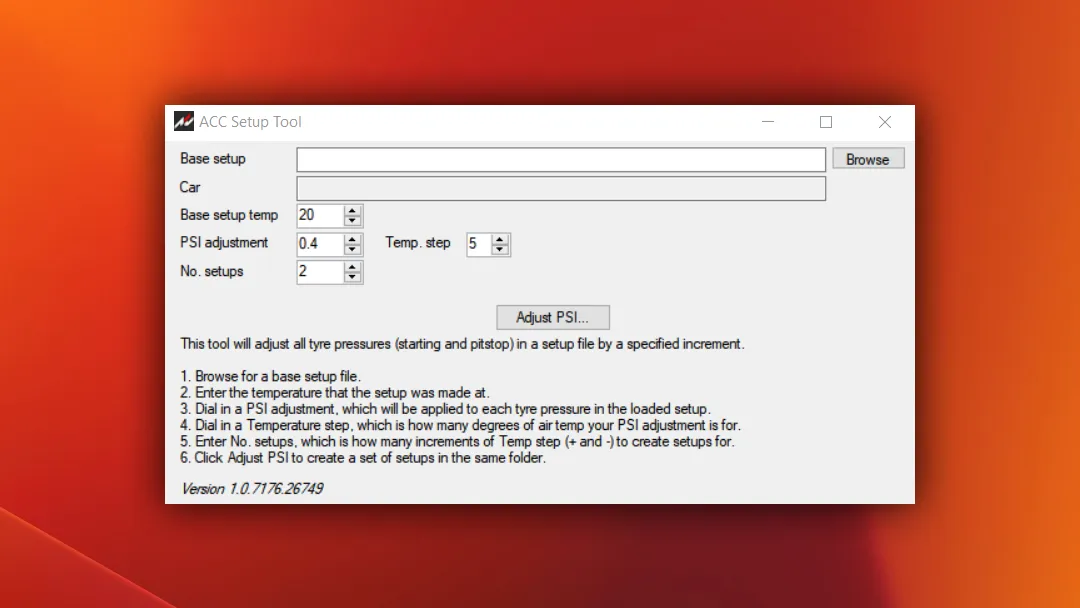This screenshot has height=608, width=1080.
Task: Increment Temp. step with up arrow
Action: tap(500, 239)
